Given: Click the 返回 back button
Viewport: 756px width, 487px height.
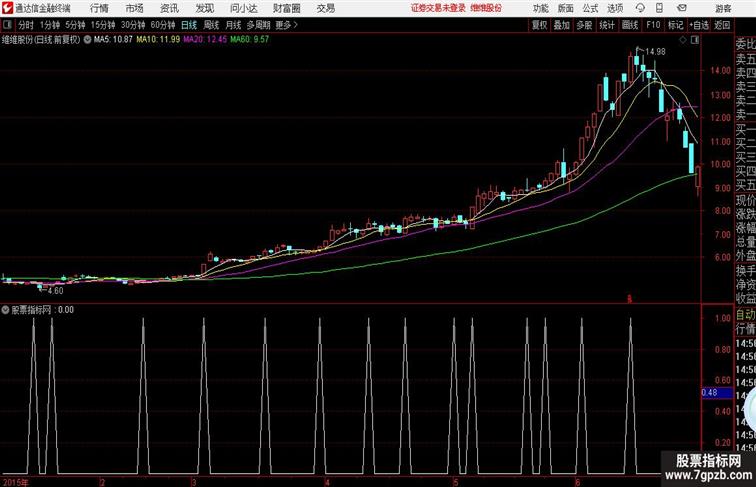Looking at the screenshot, I should click(x=722, y=25).
